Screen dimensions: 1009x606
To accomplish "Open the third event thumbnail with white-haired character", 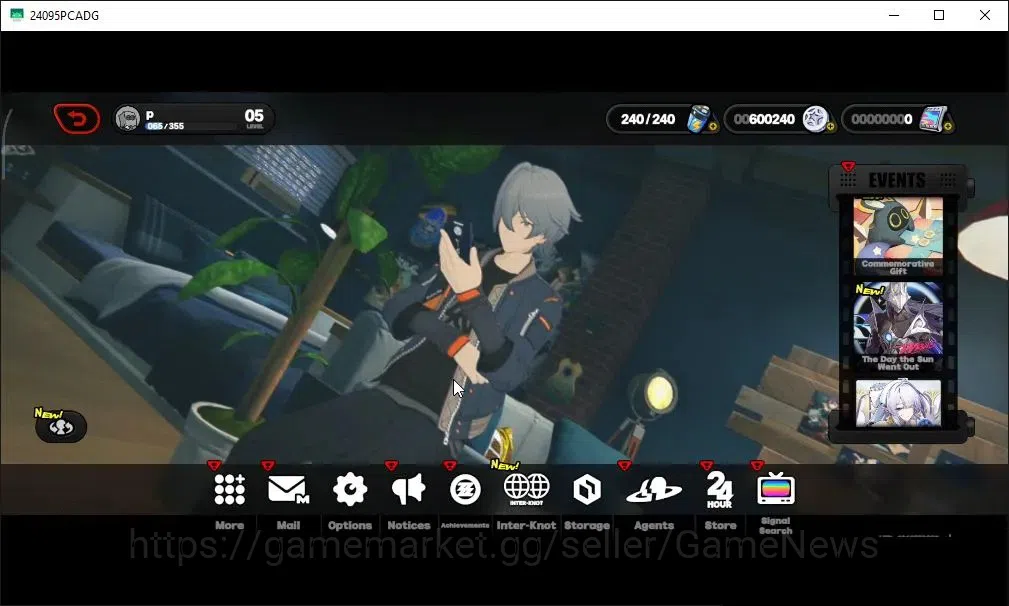I will pos(898,403).
